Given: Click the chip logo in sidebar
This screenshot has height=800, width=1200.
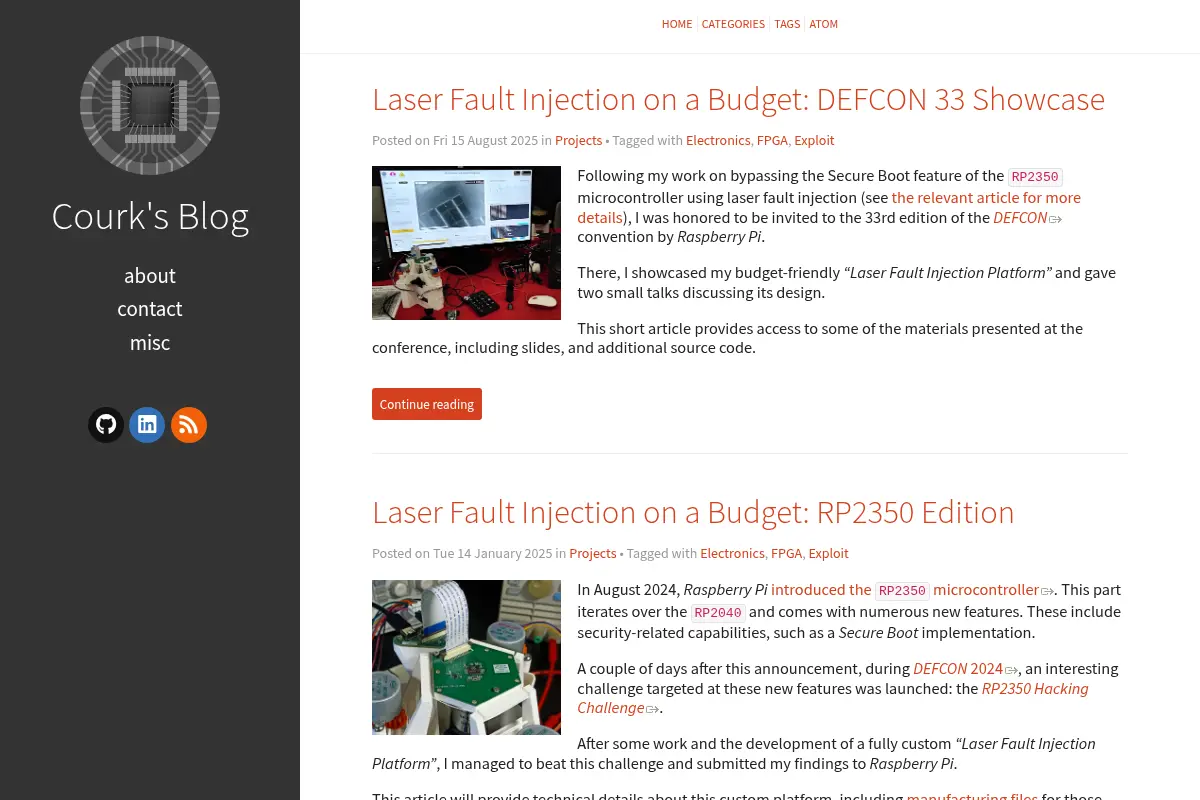Looking at the screenshot, I should (x=150, y=106).
